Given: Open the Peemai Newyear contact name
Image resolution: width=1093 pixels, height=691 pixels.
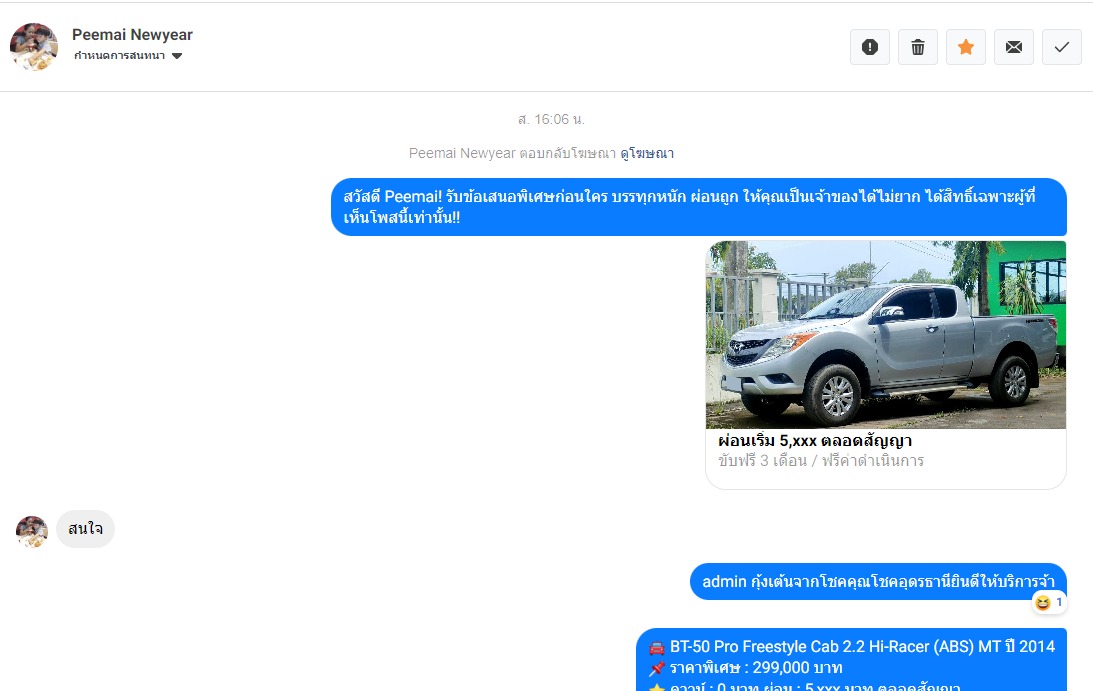Looking at the screenshot, I should tap(132, 35).
